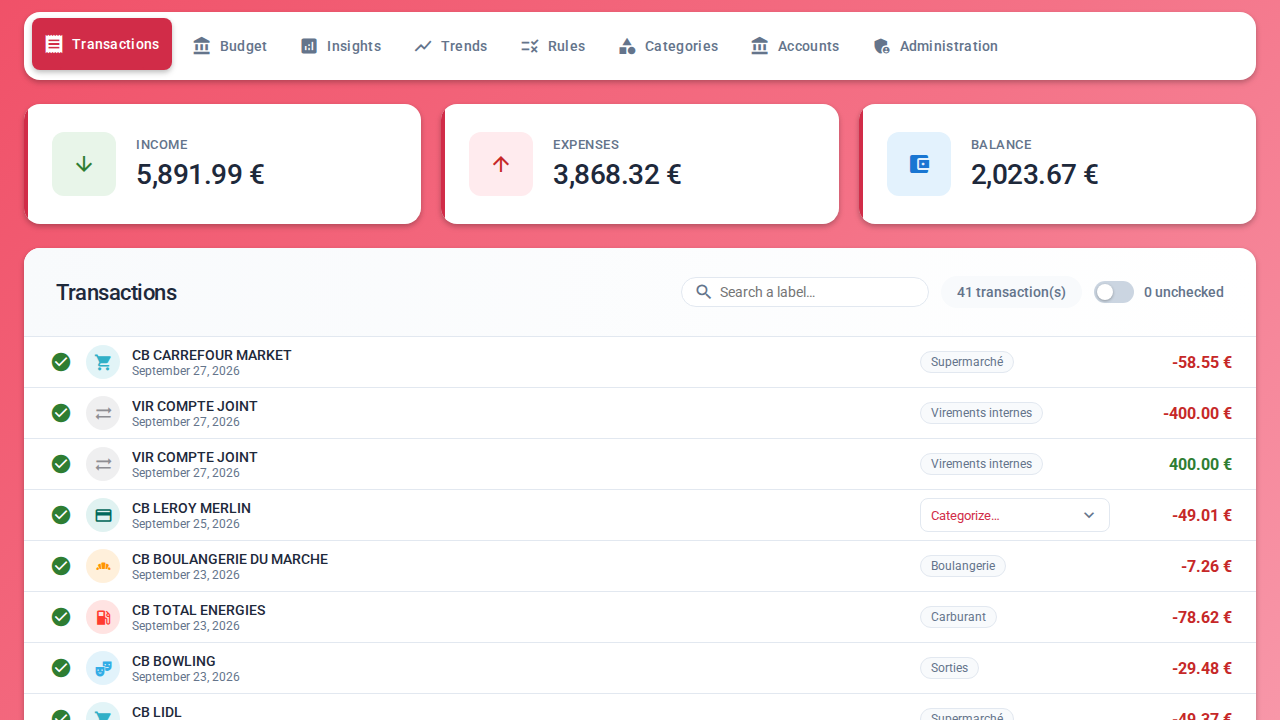Open the Trends tab
Screen dimensions: 1280x720
click(x=451, y=46)
